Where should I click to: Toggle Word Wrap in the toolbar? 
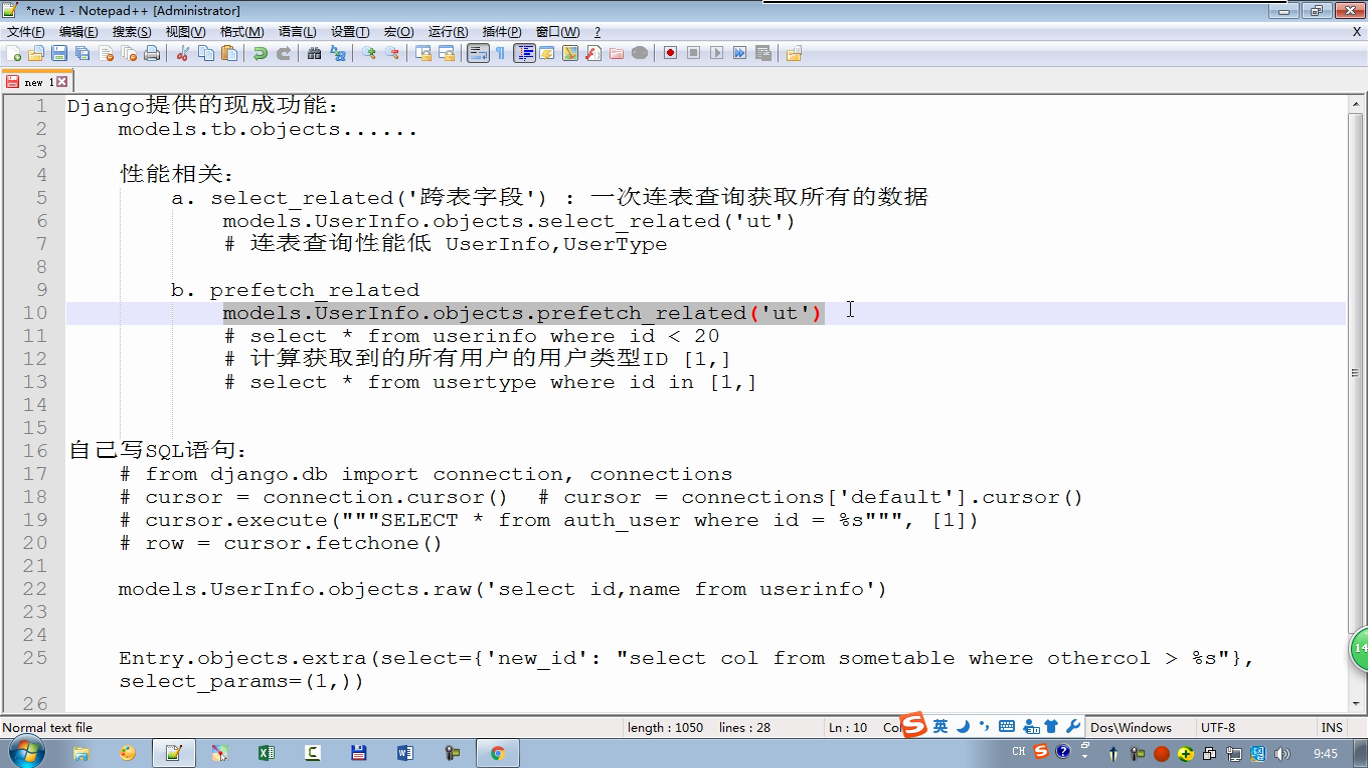pos(478,53)
